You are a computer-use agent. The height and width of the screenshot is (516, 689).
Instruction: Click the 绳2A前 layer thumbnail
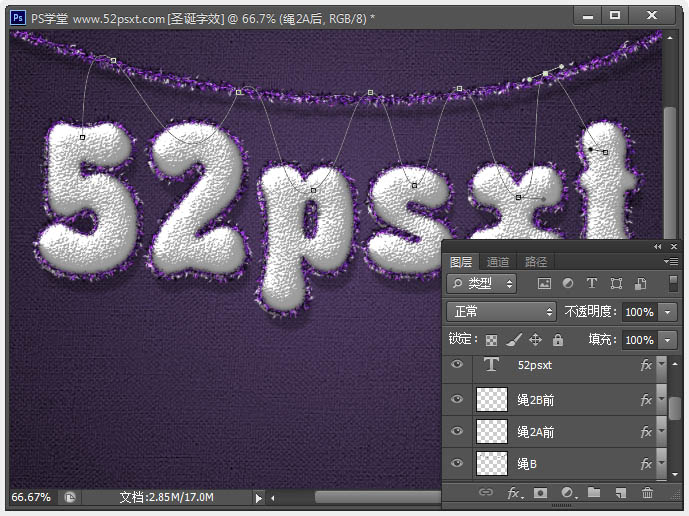click(492, 431)
